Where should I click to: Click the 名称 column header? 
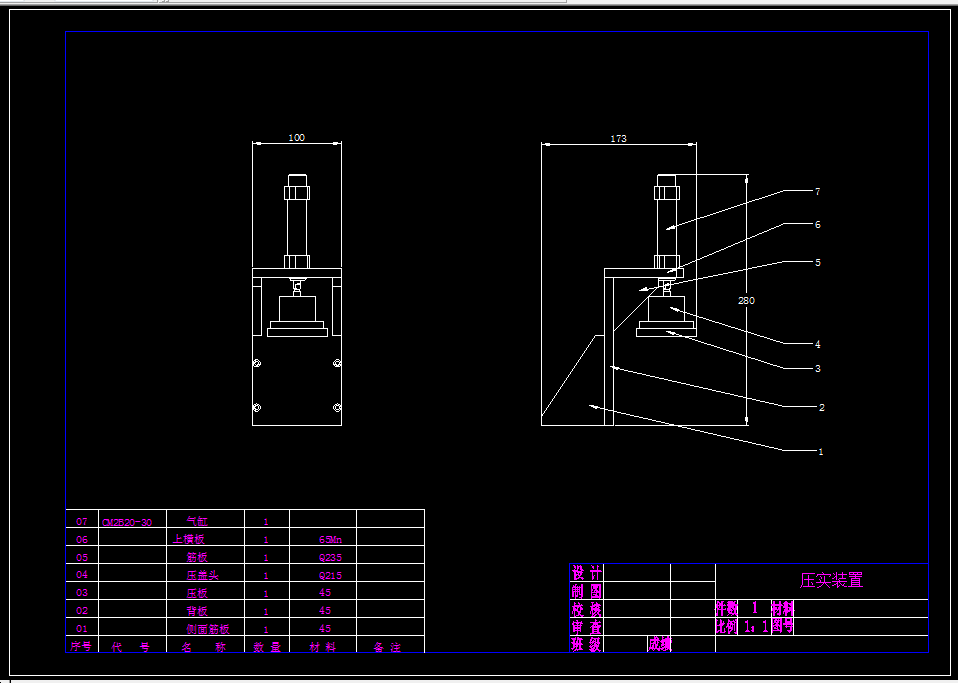click(204, 646)
